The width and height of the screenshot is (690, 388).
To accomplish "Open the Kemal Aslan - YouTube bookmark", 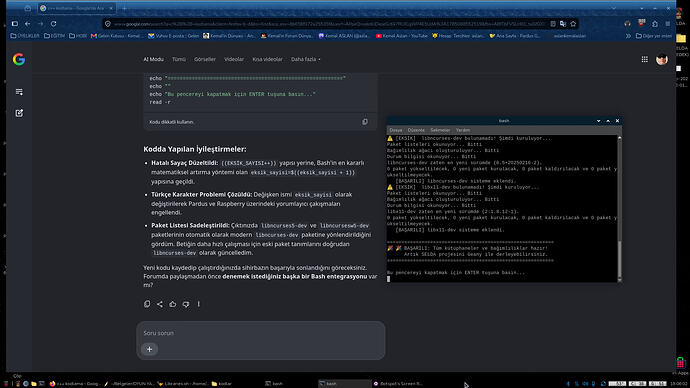I will (401, 36).
